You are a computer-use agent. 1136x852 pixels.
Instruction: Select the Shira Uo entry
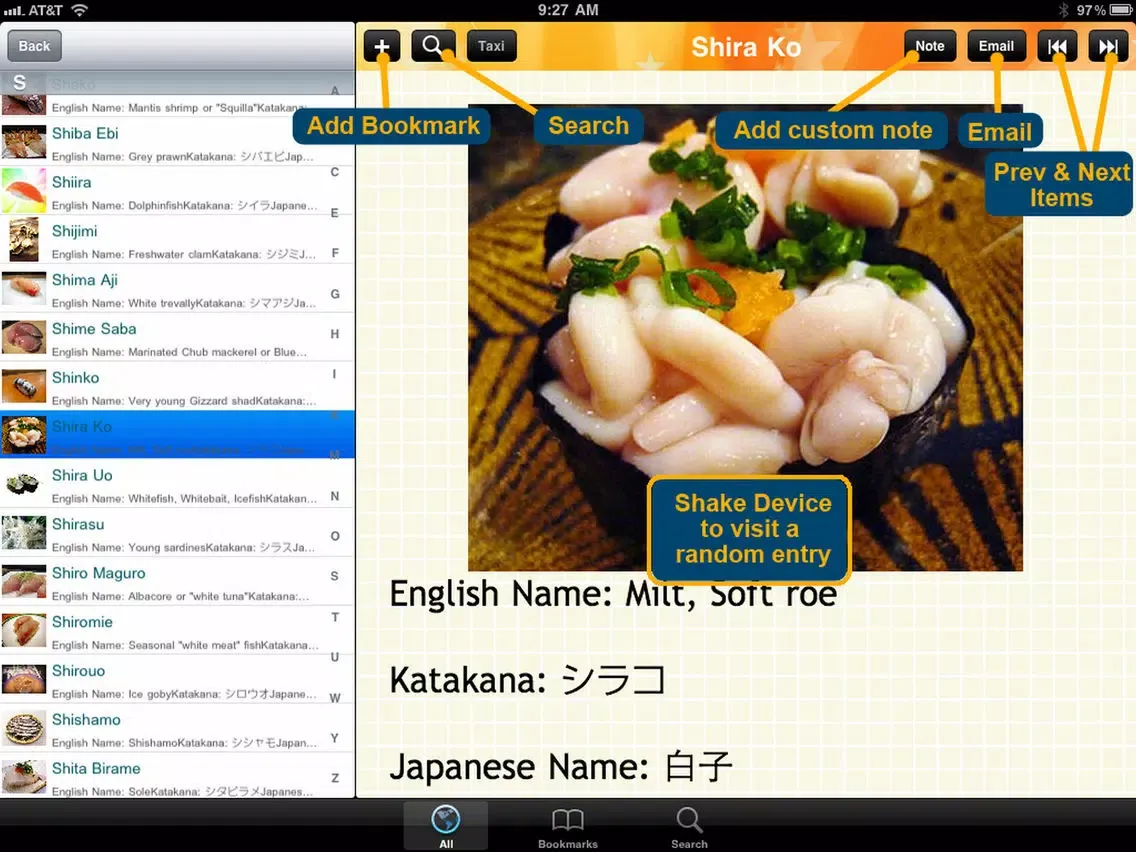coord(178,485)
